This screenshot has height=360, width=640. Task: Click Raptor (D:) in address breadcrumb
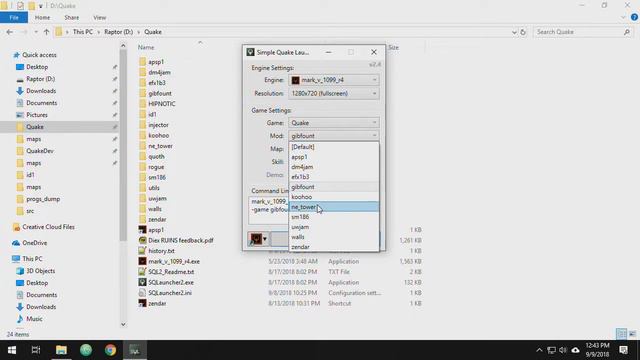pyautogui.click(x=118, y=32)
